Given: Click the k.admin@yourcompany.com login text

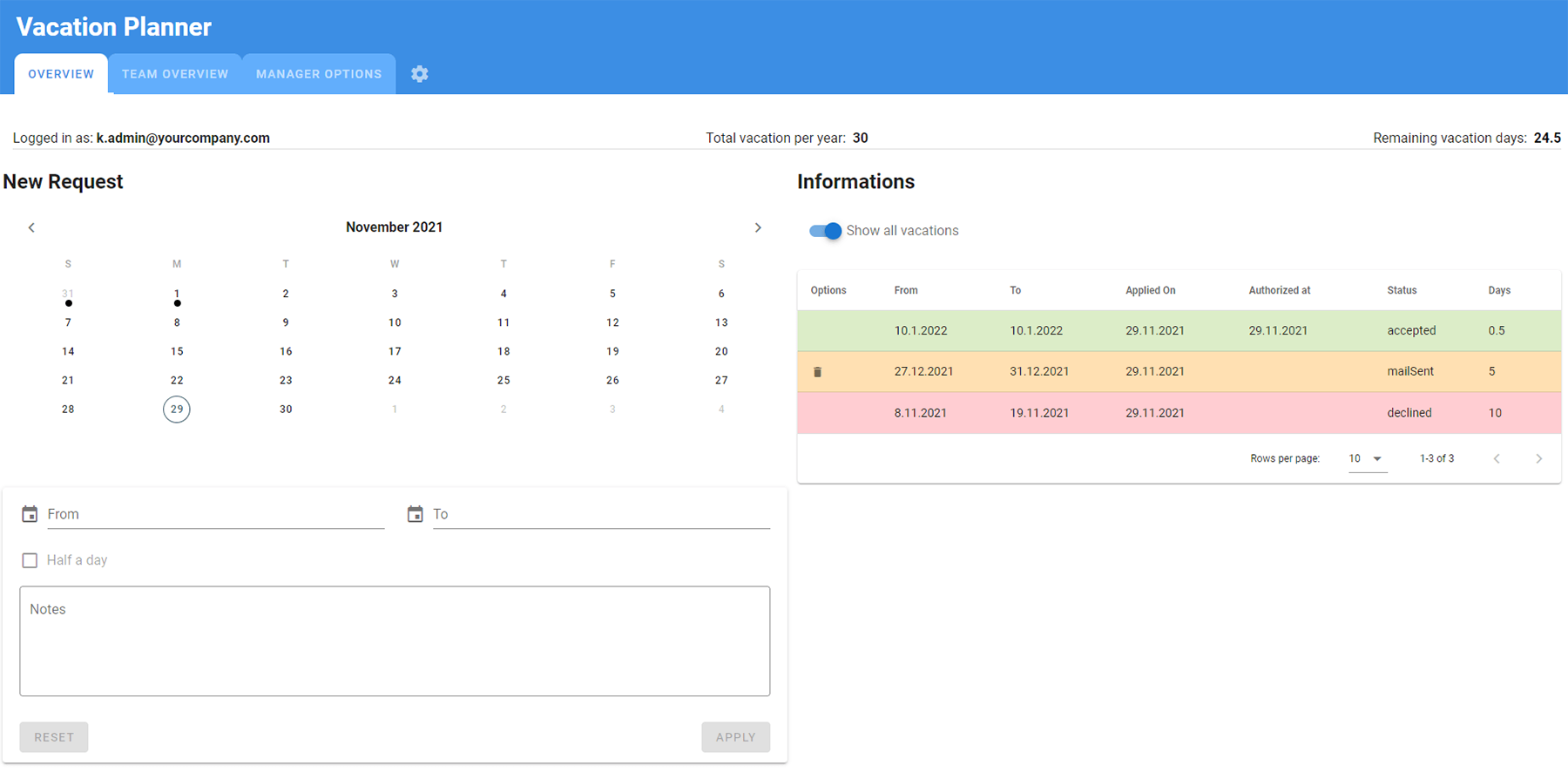Looking at the screenshot, I should pos(183,138).
